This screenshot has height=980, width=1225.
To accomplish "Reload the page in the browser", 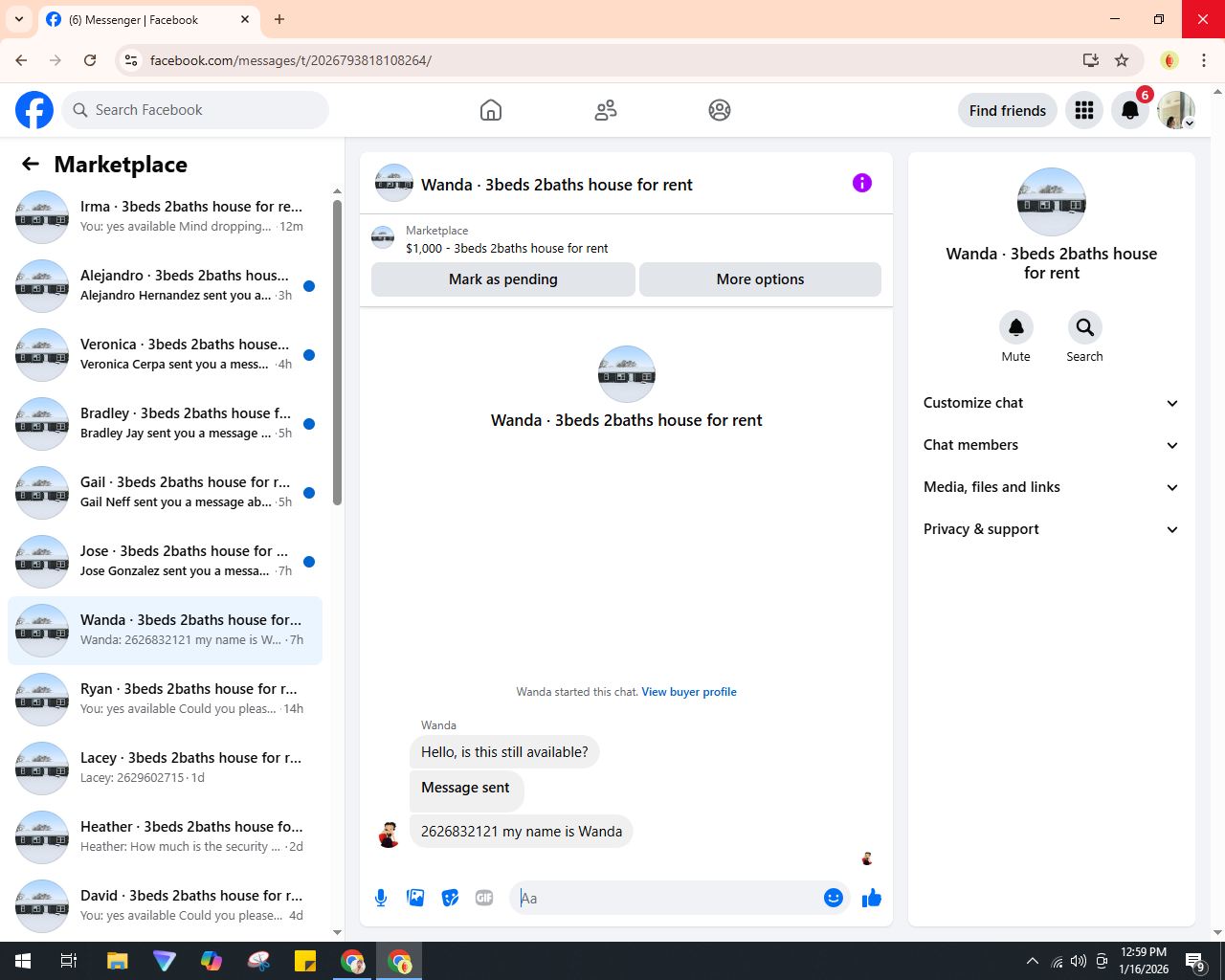I will pyautogui.click(x=90, y=60).
